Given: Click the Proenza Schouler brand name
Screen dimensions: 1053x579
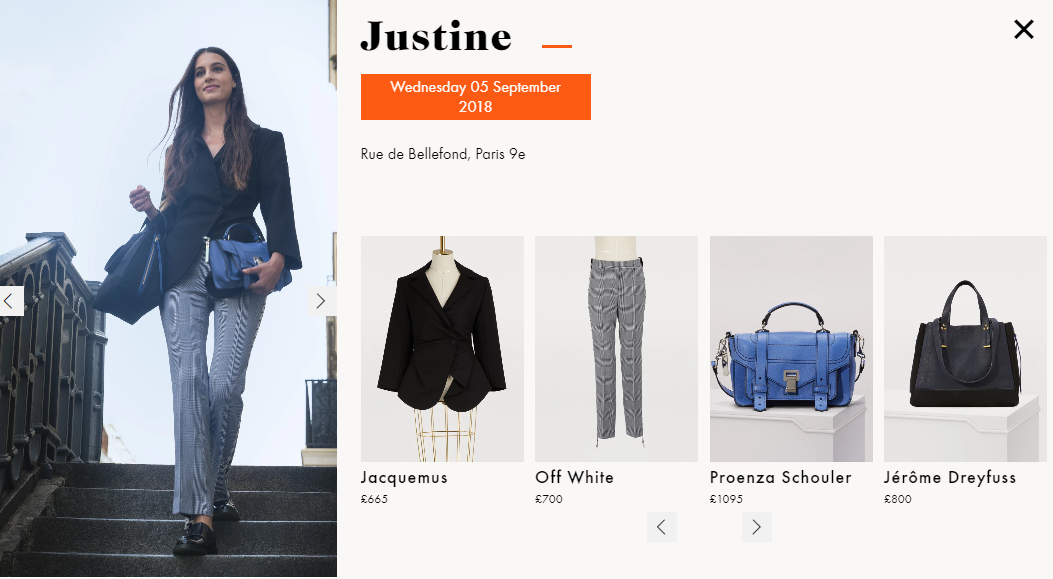Looking at the screenshot, I should (x=780, y=478).
